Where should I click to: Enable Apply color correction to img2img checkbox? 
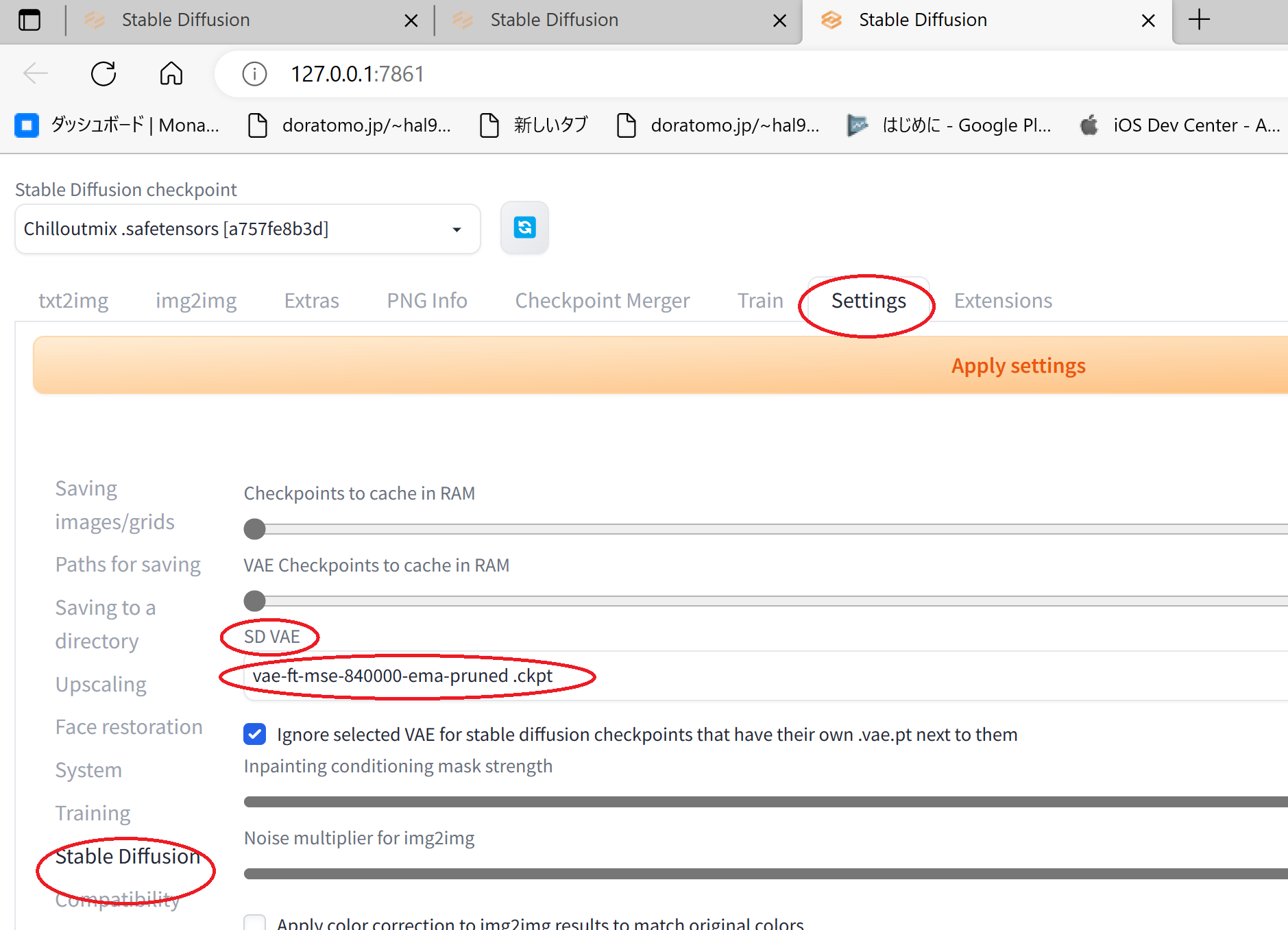(x=255, y=923)
